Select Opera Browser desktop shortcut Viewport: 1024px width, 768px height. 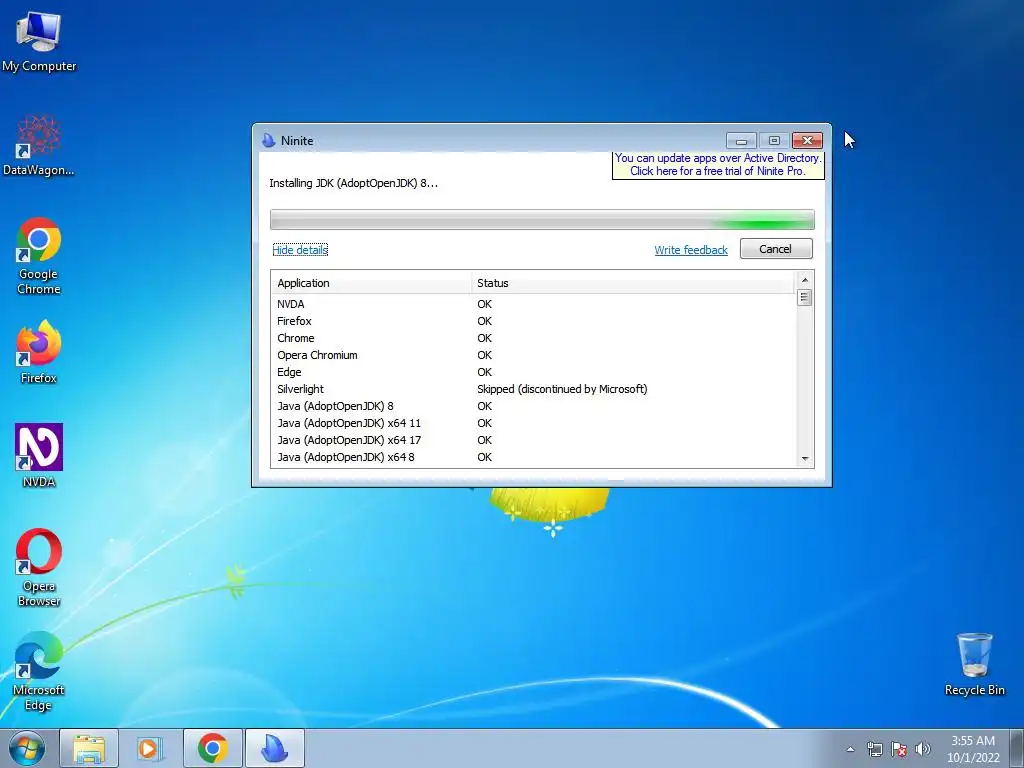(39, 568)
